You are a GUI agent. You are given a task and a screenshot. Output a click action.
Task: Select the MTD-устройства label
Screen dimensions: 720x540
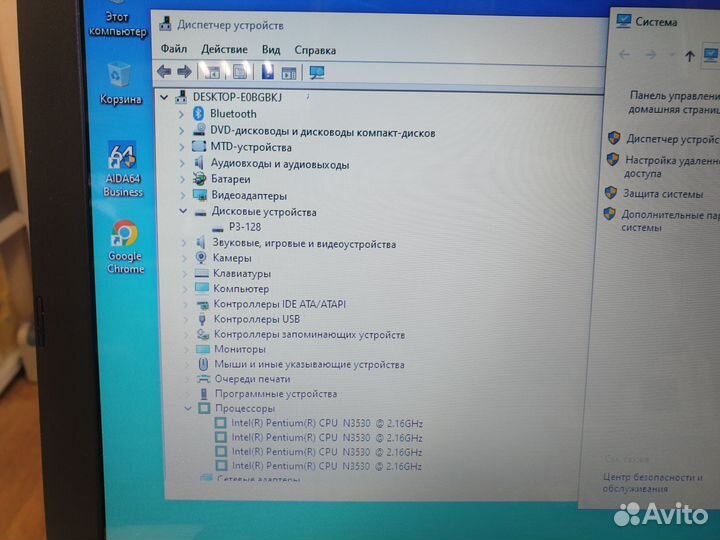(251, 147)
